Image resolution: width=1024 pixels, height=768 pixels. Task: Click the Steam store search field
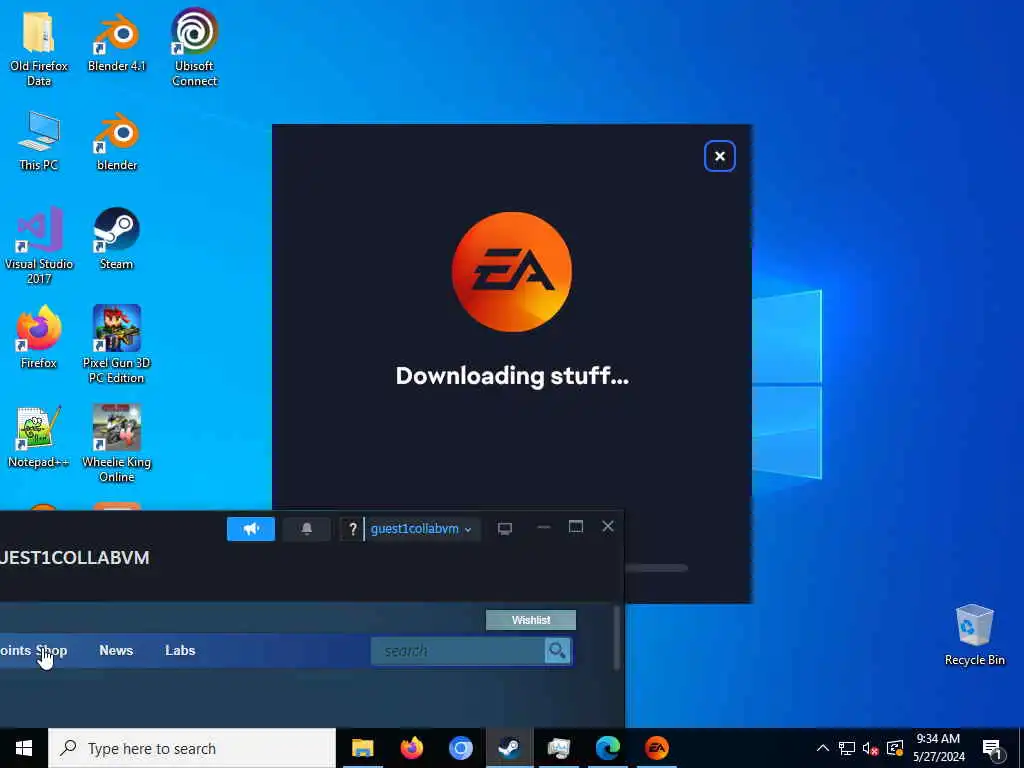pos(458,650)
